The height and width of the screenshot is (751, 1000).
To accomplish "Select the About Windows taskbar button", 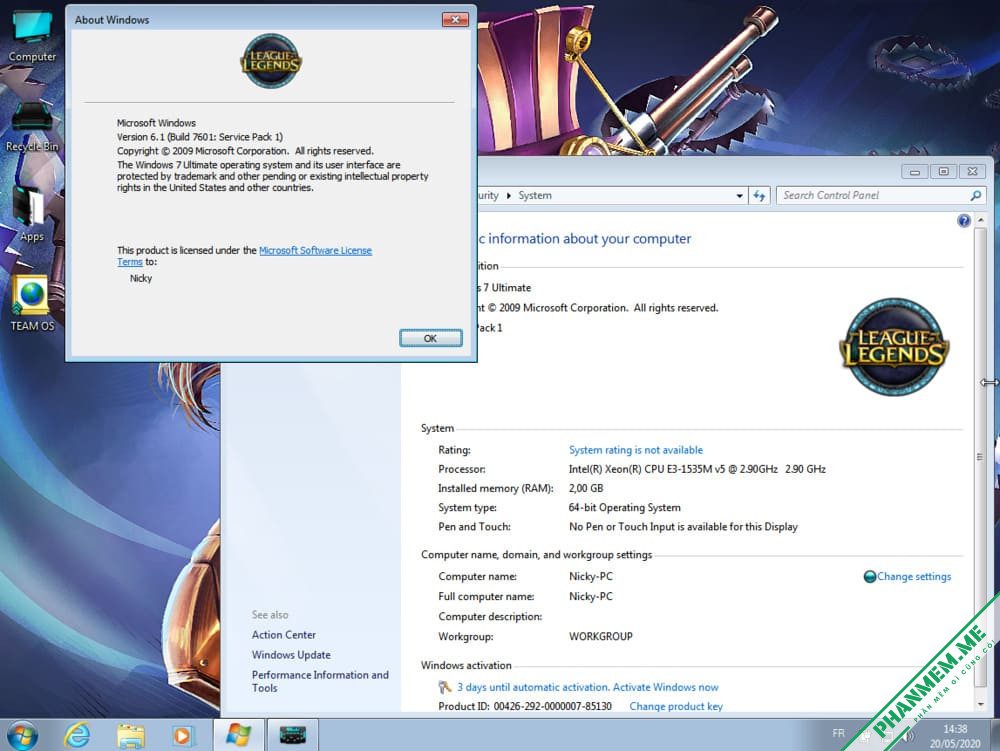I will (238, 735).
